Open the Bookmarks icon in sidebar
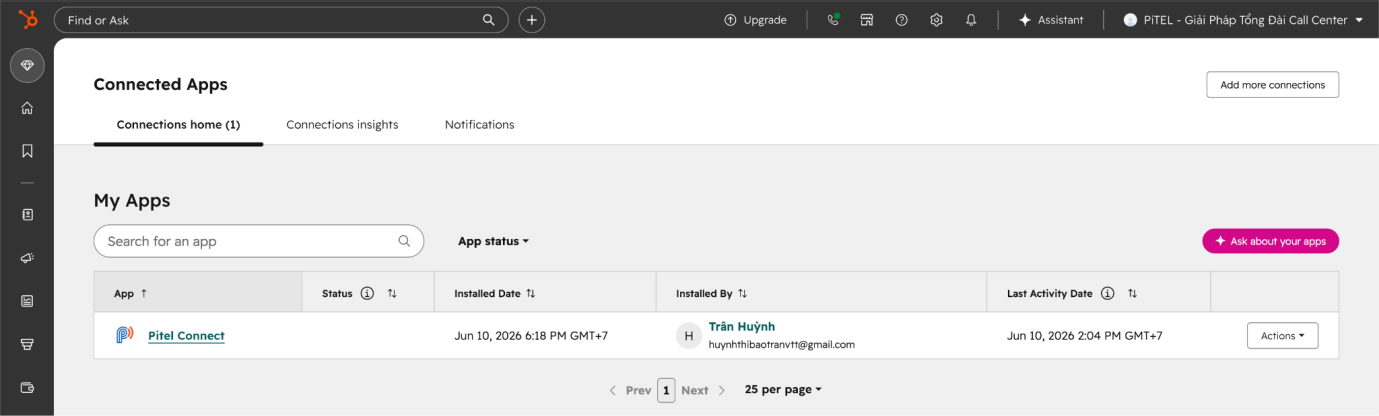The height and width of the screenshot is (416, 1379). pyautogui.click(x=27, y=151)
